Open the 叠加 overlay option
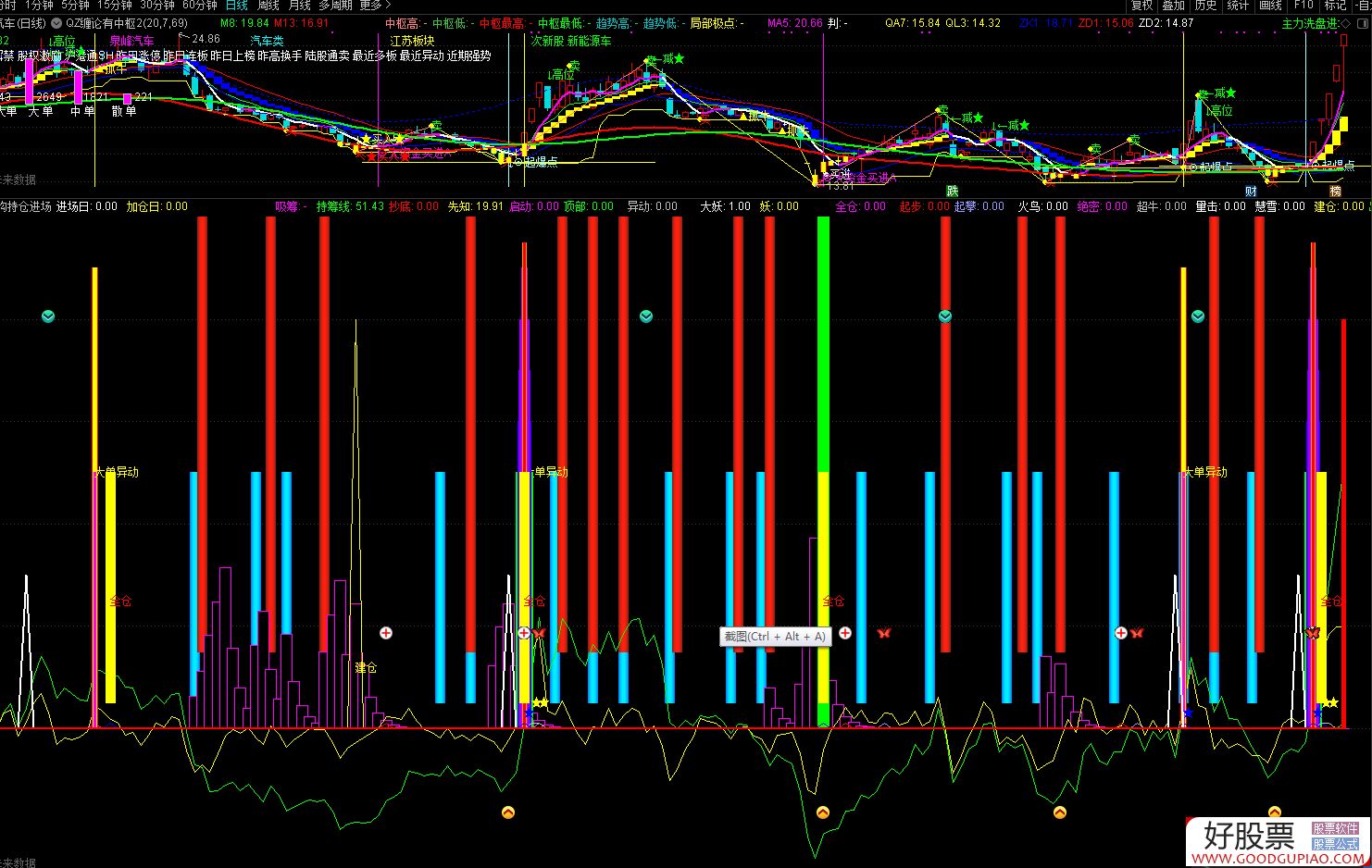This screenshot has height=868, width=1372. click(x=1173, y=6)
